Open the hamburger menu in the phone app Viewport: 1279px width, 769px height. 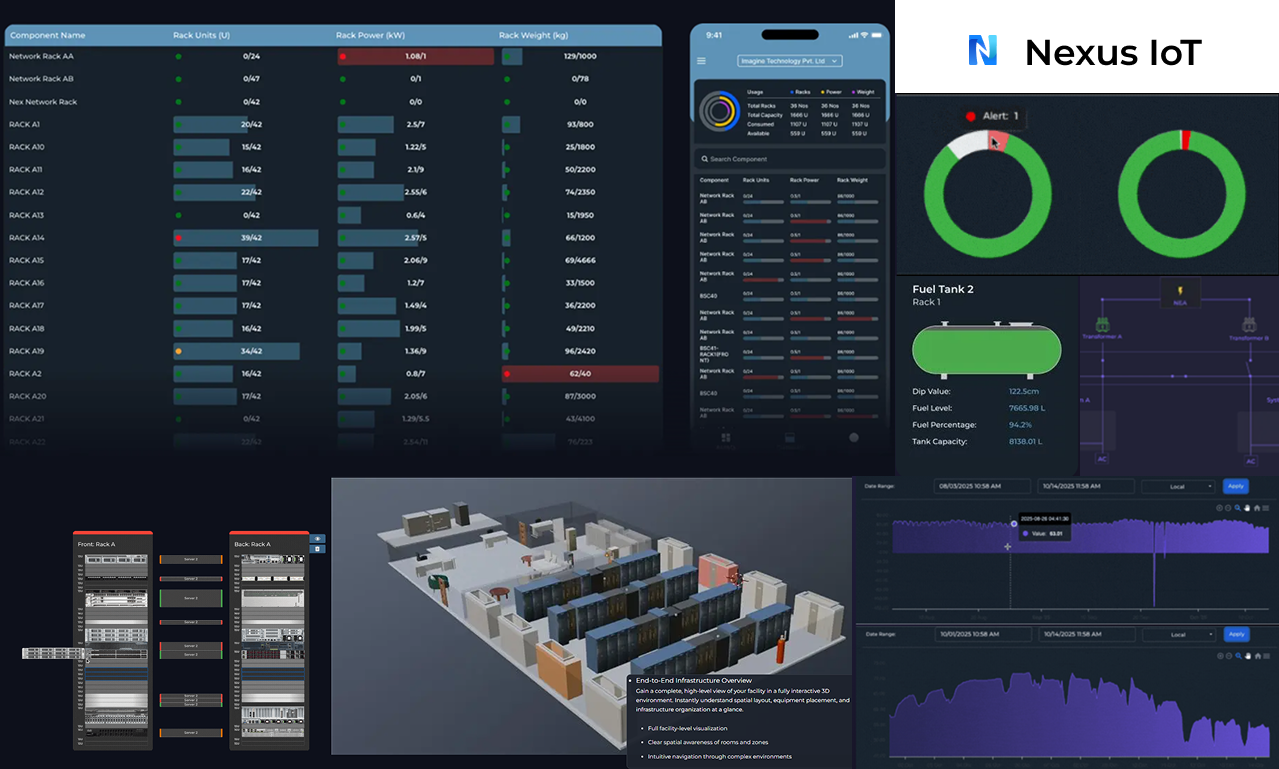pyautogui.click(x=701, y=61)
